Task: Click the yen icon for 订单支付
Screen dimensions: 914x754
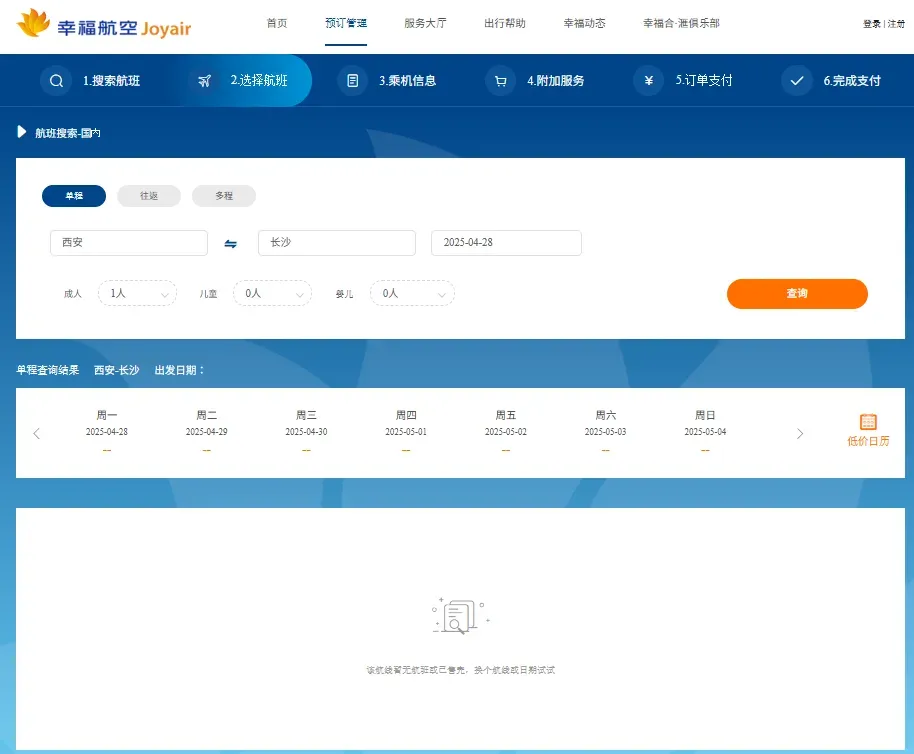Action: point(649,80)
